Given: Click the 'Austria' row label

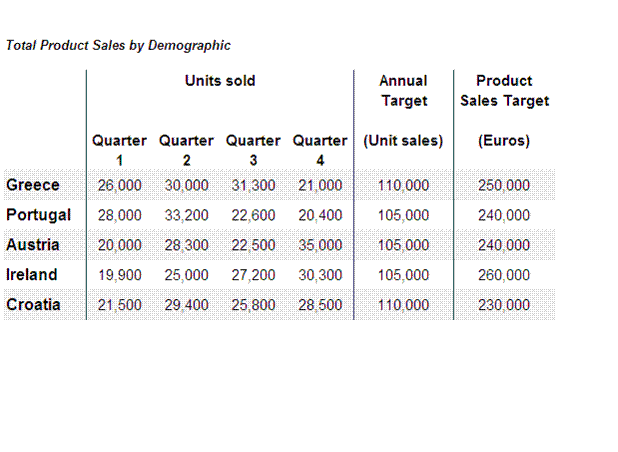Looking at the screenshot, I should pyautogui.click(x=33, y=245).
